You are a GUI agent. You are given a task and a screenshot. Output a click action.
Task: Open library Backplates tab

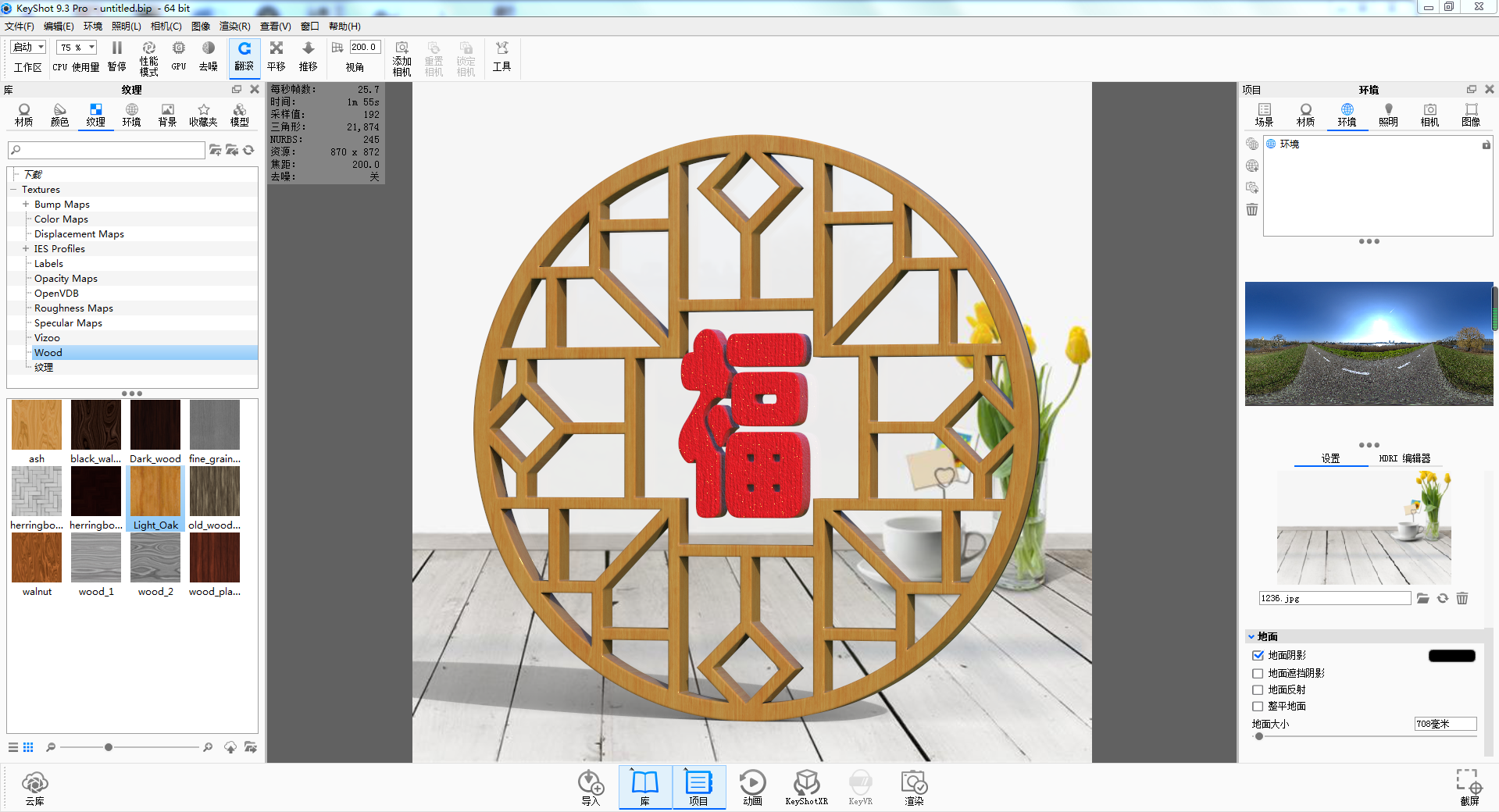pos(167,115)
